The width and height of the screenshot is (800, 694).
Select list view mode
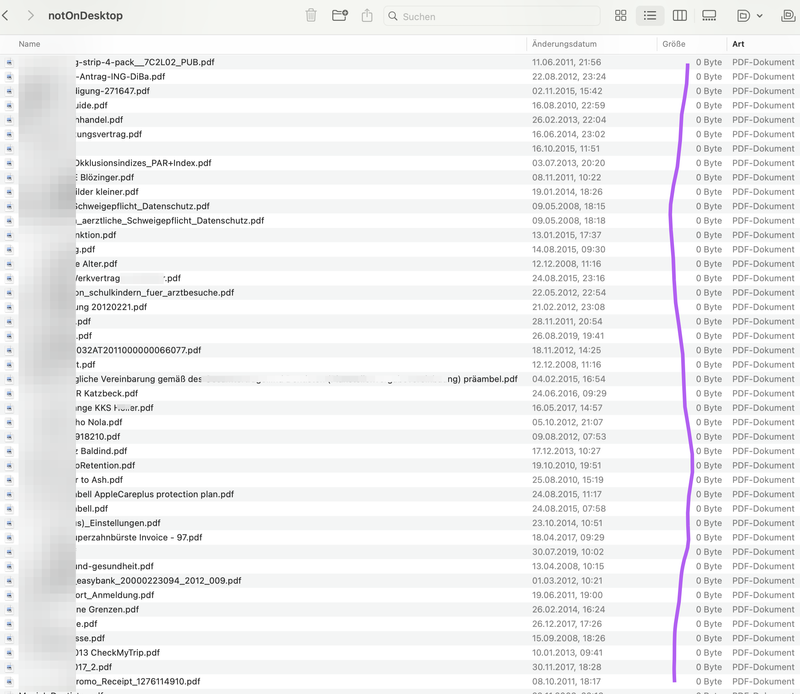pos(650,16)
